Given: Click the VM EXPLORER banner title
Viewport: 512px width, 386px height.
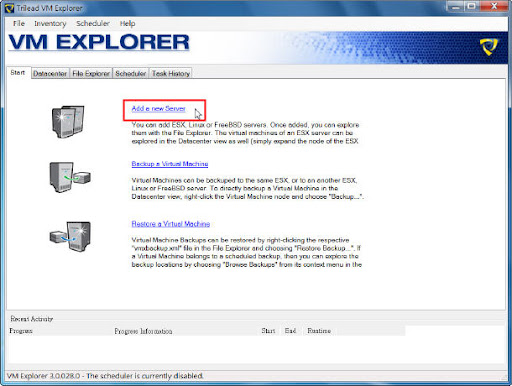Looking at the screenshot, I should (99, 43).
